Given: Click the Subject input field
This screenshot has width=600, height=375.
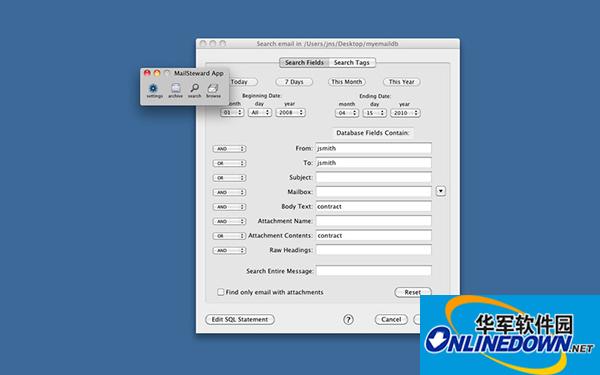Looking at the screenshot, I should [373, 177].
